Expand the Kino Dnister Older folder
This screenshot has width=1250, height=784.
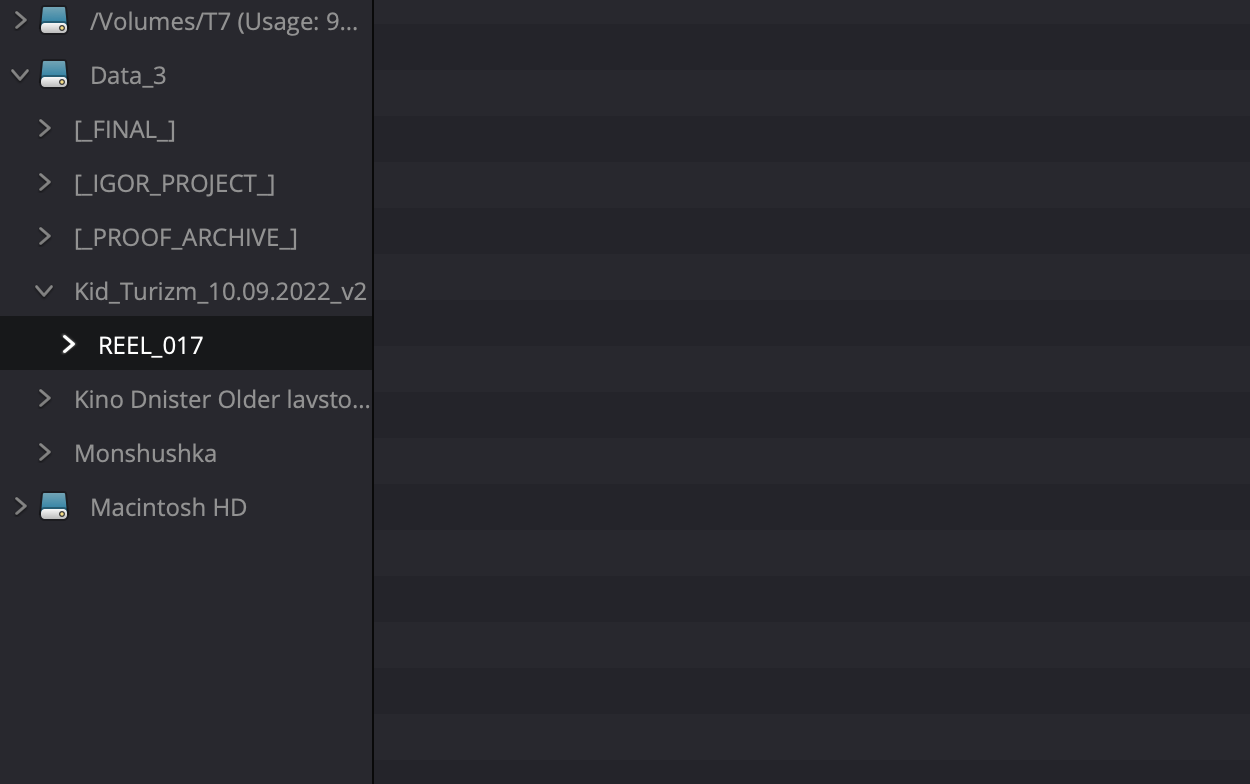pyautogui.click(x=44, y=399)
